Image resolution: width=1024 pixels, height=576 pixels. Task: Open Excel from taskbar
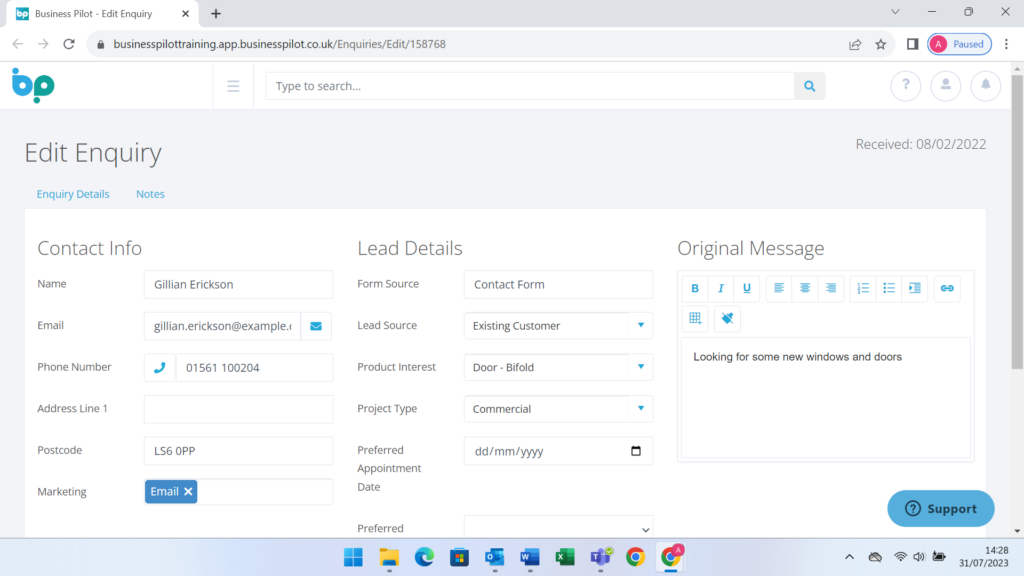coord(565,557)
